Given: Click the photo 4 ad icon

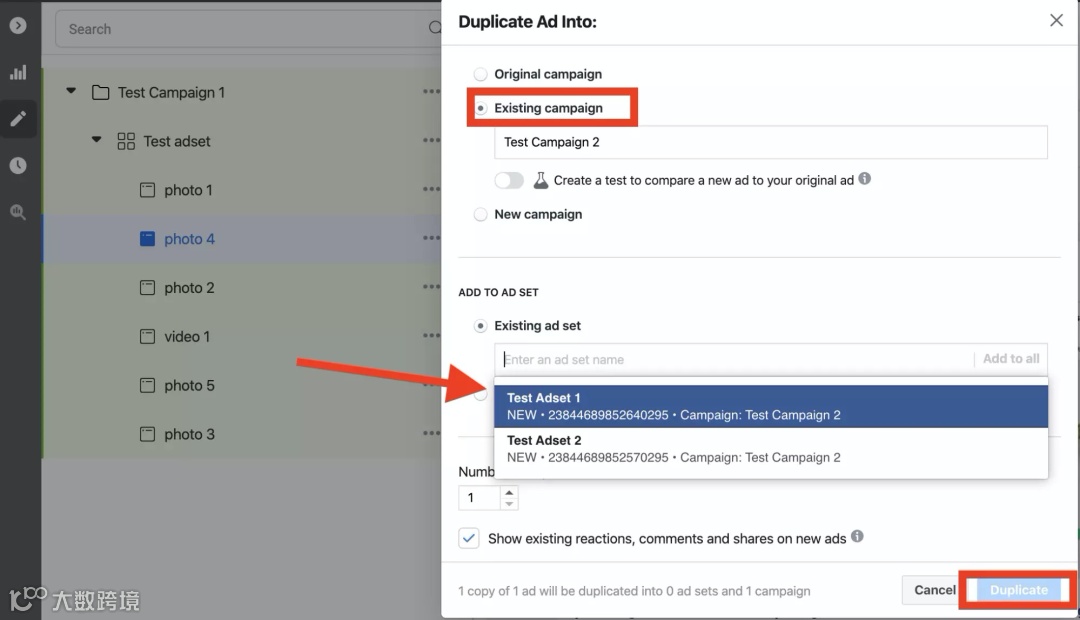Looking at the screenshot, I should point(147,239).
